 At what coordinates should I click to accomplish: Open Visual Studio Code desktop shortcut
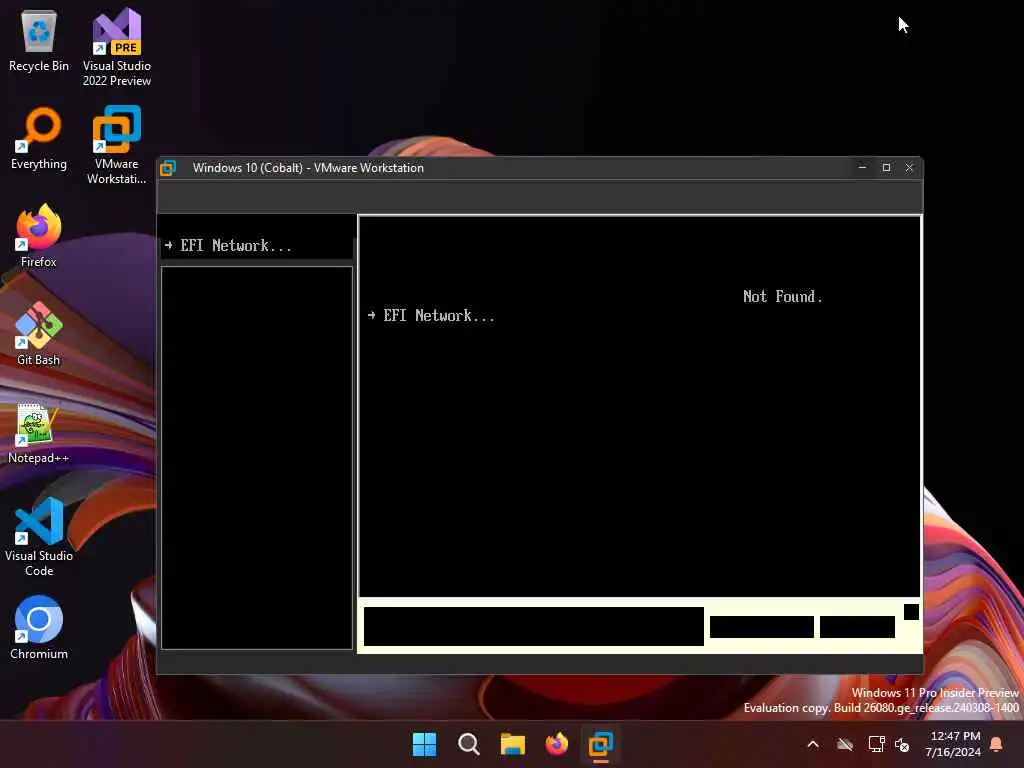pyautogui.click(x=39, y=537)
